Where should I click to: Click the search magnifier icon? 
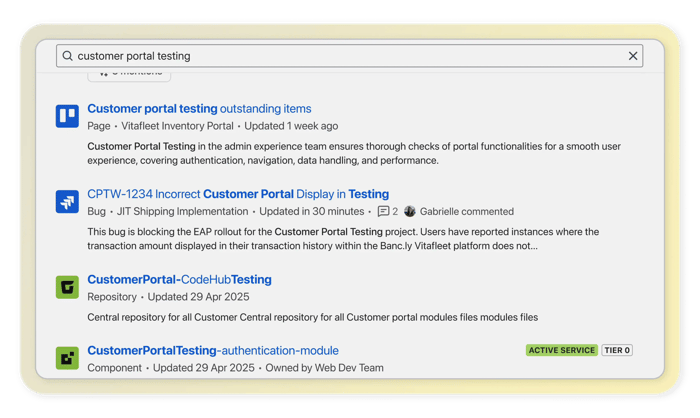[x=68, y=56]
